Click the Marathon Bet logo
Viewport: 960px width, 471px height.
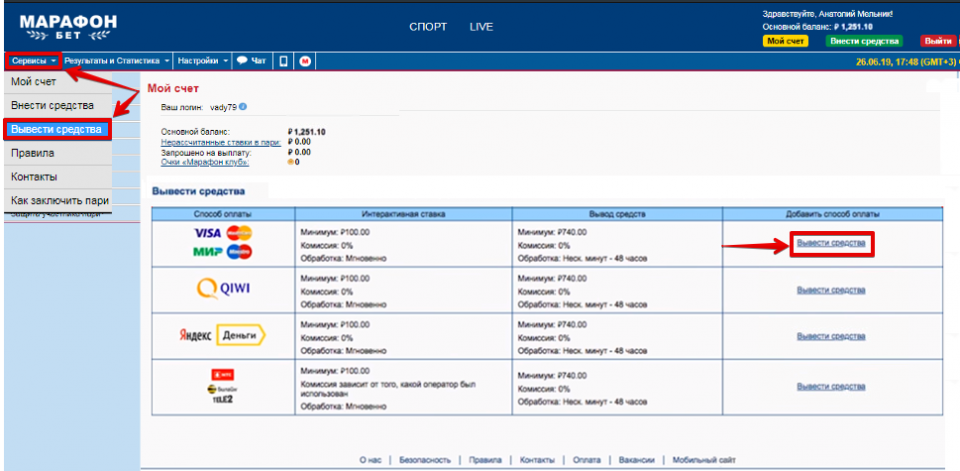(68, 27)
